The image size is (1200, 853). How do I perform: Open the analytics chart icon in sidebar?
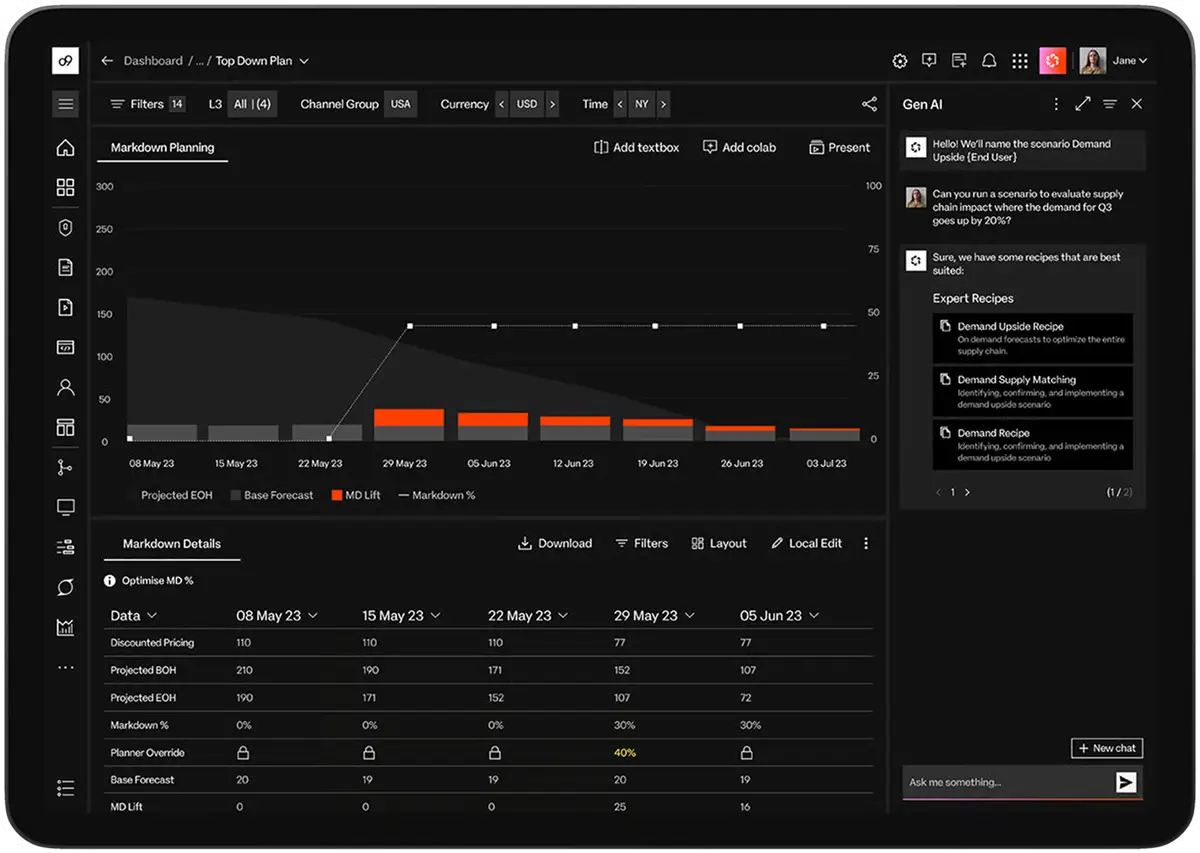coord(66,627)
